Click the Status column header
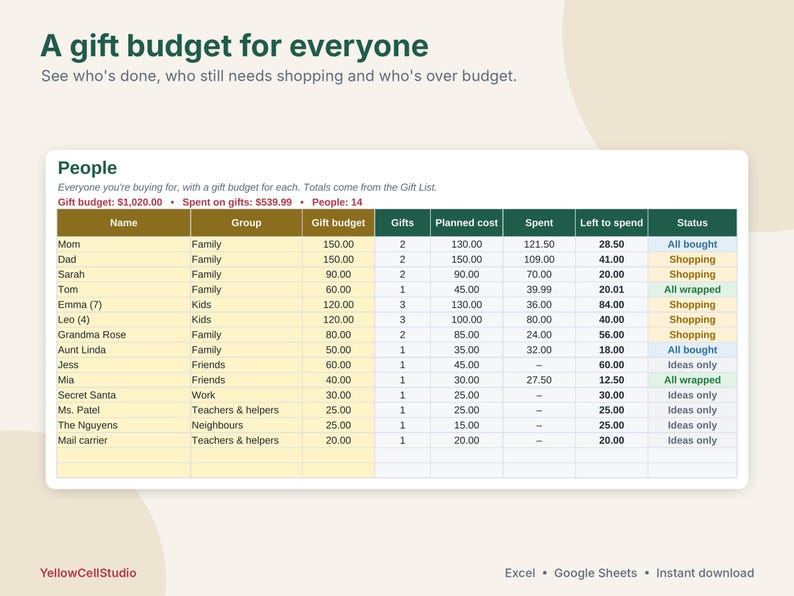 [692, 223]
